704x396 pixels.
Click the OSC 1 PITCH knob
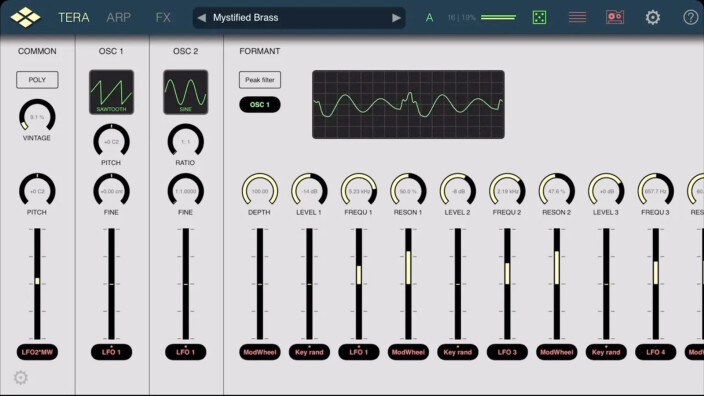click(111, 141)
